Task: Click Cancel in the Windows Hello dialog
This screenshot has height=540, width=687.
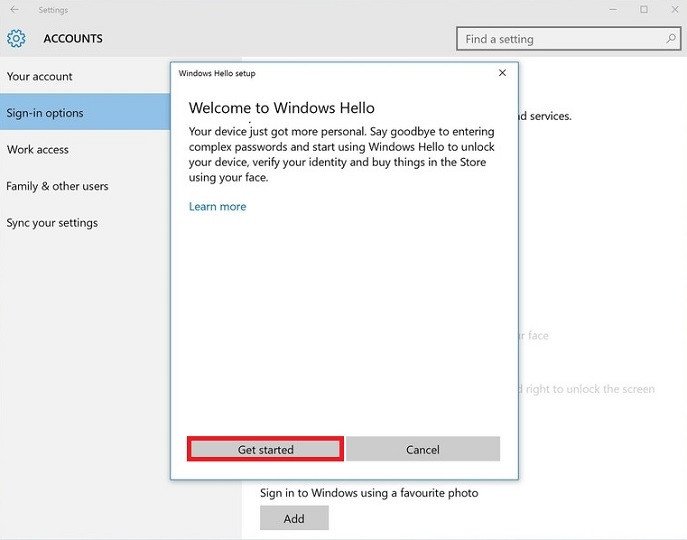Action: coord(423,450)
